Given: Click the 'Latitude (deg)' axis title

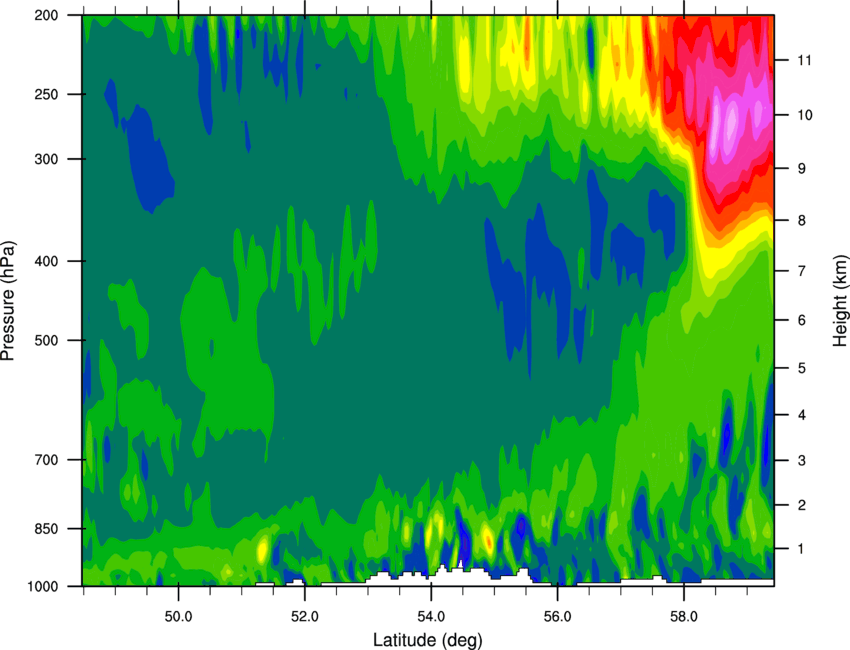Looking at the screenshot, I should (x=427, y=640).
